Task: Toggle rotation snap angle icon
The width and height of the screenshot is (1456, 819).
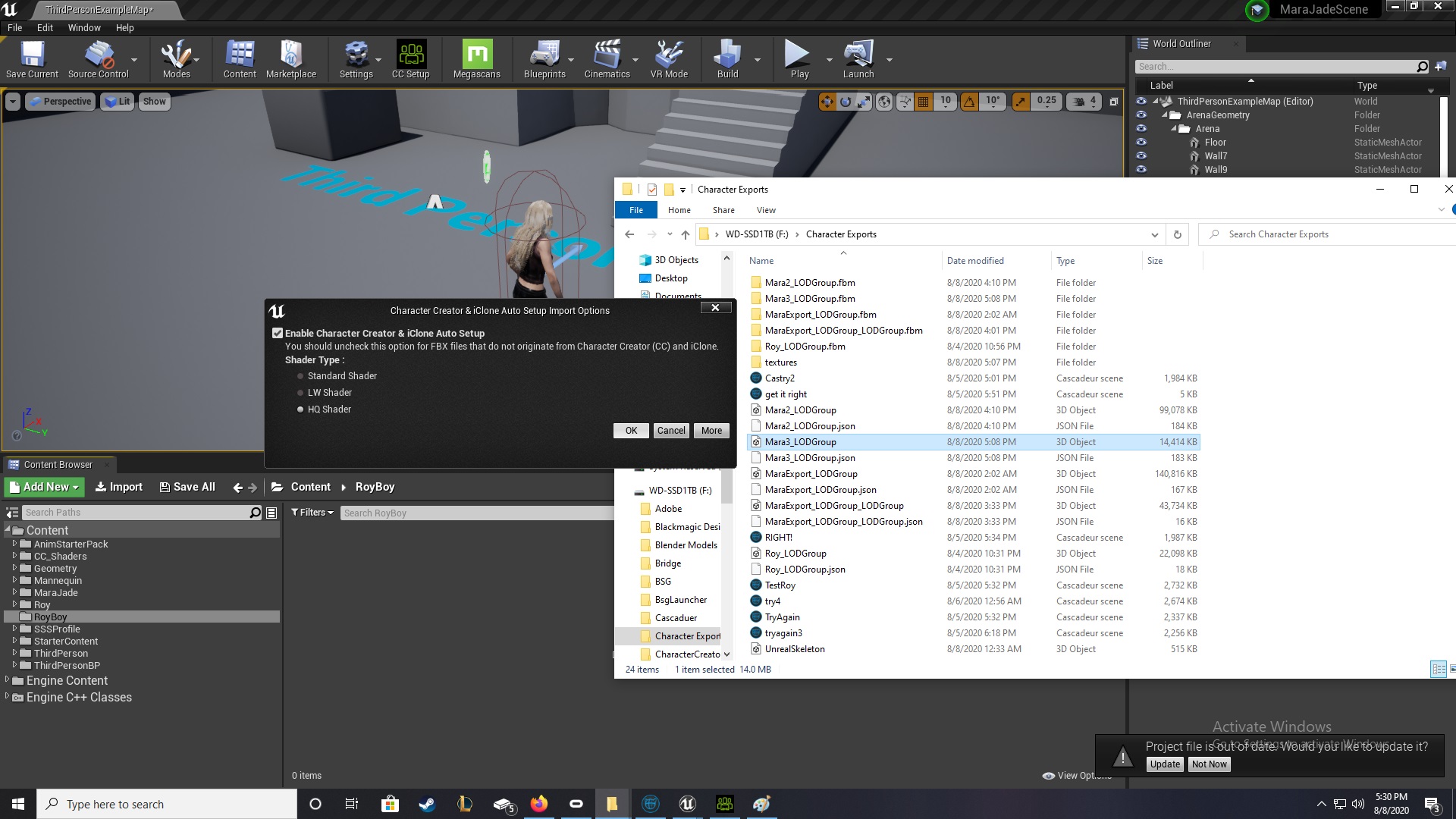Action: click(969, 101)
